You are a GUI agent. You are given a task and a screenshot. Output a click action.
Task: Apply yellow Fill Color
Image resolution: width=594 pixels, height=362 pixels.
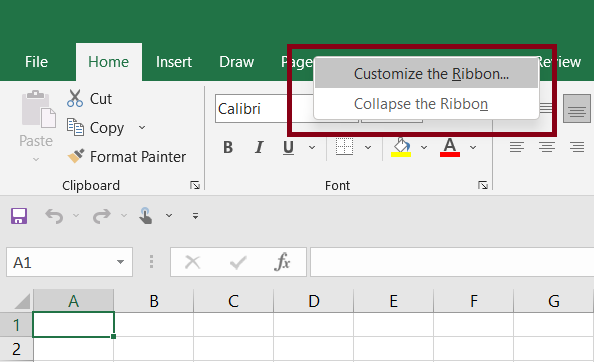(x=401, y=147)
